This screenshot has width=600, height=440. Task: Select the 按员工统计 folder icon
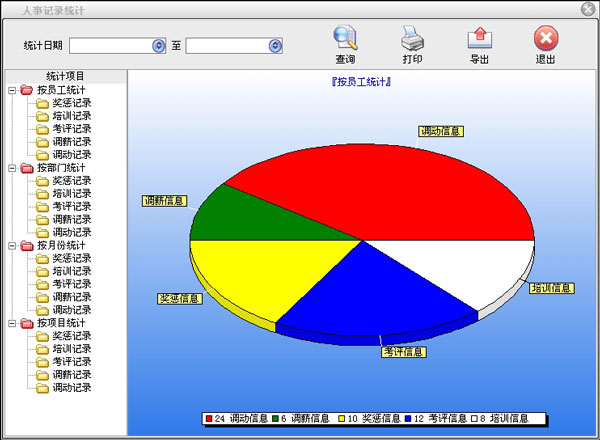click(x=26, y=90)
